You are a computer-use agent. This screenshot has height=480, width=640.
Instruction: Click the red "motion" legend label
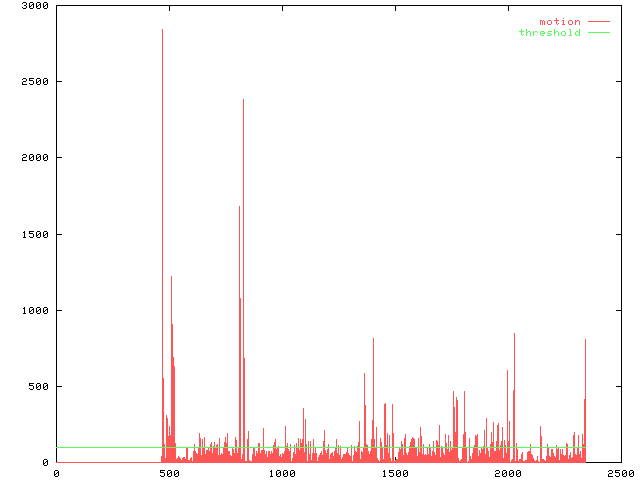pyautogui.click(x=559, y=21)
